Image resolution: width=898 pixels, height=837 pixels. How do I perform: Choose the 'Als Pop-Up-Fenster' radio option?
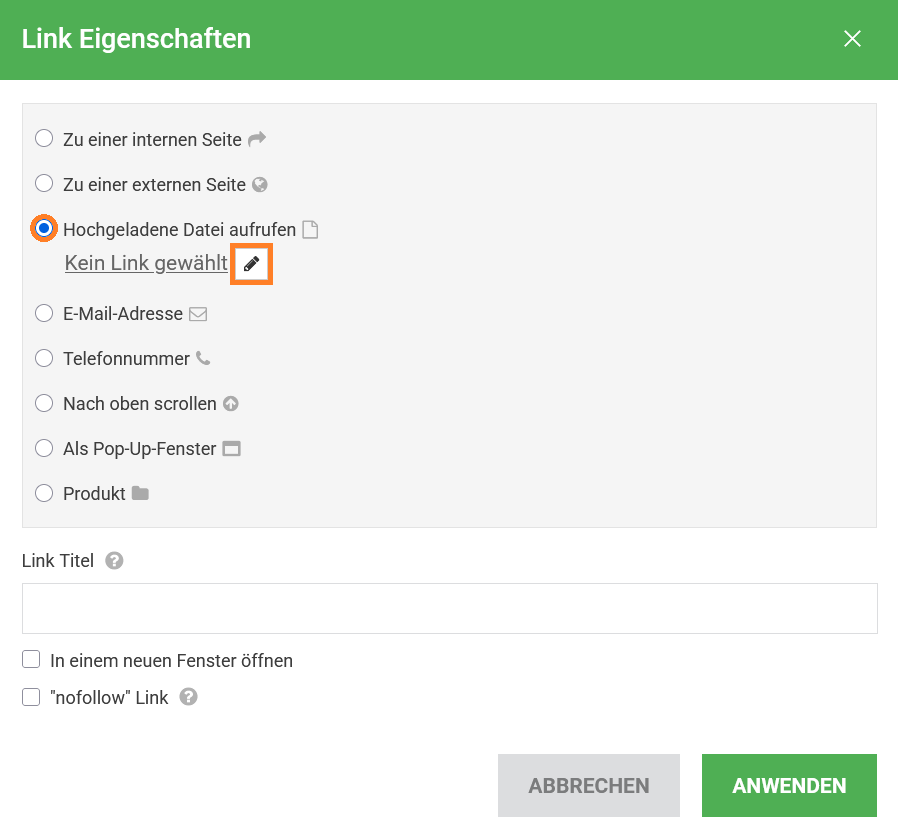[x=44, y=449]
